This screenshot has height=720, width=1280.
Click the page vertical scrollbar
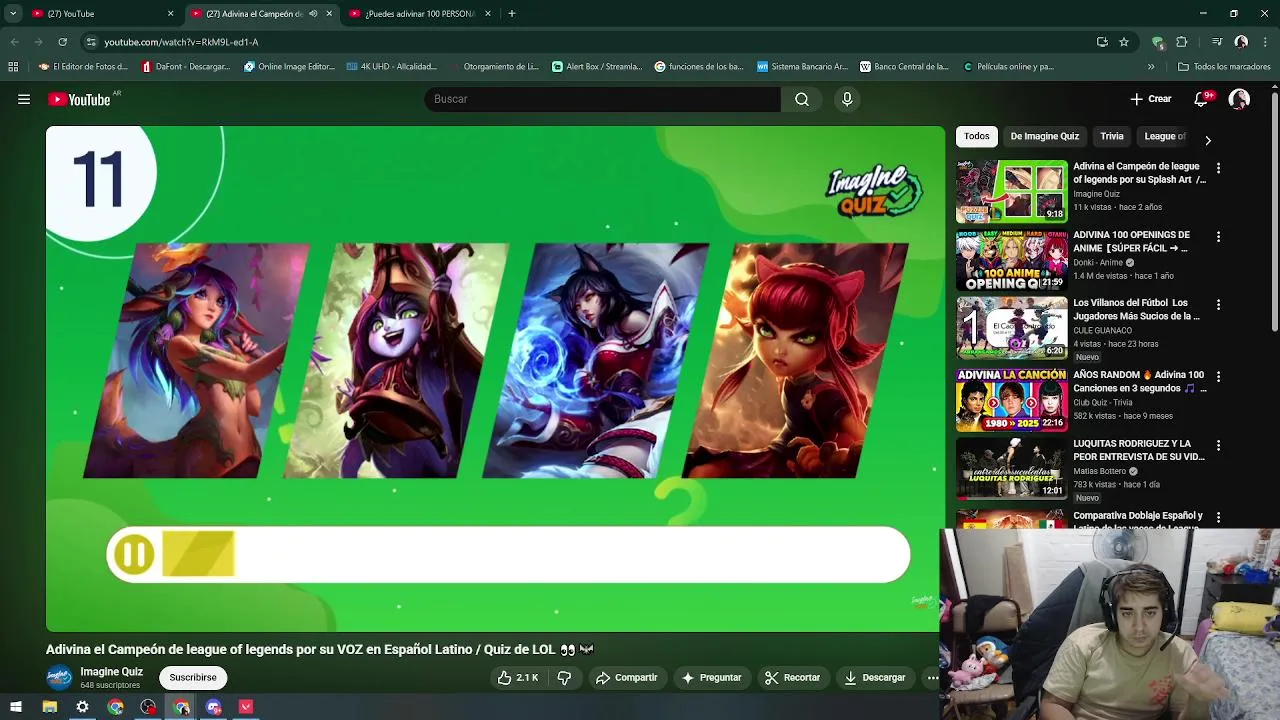point(1274,210)
